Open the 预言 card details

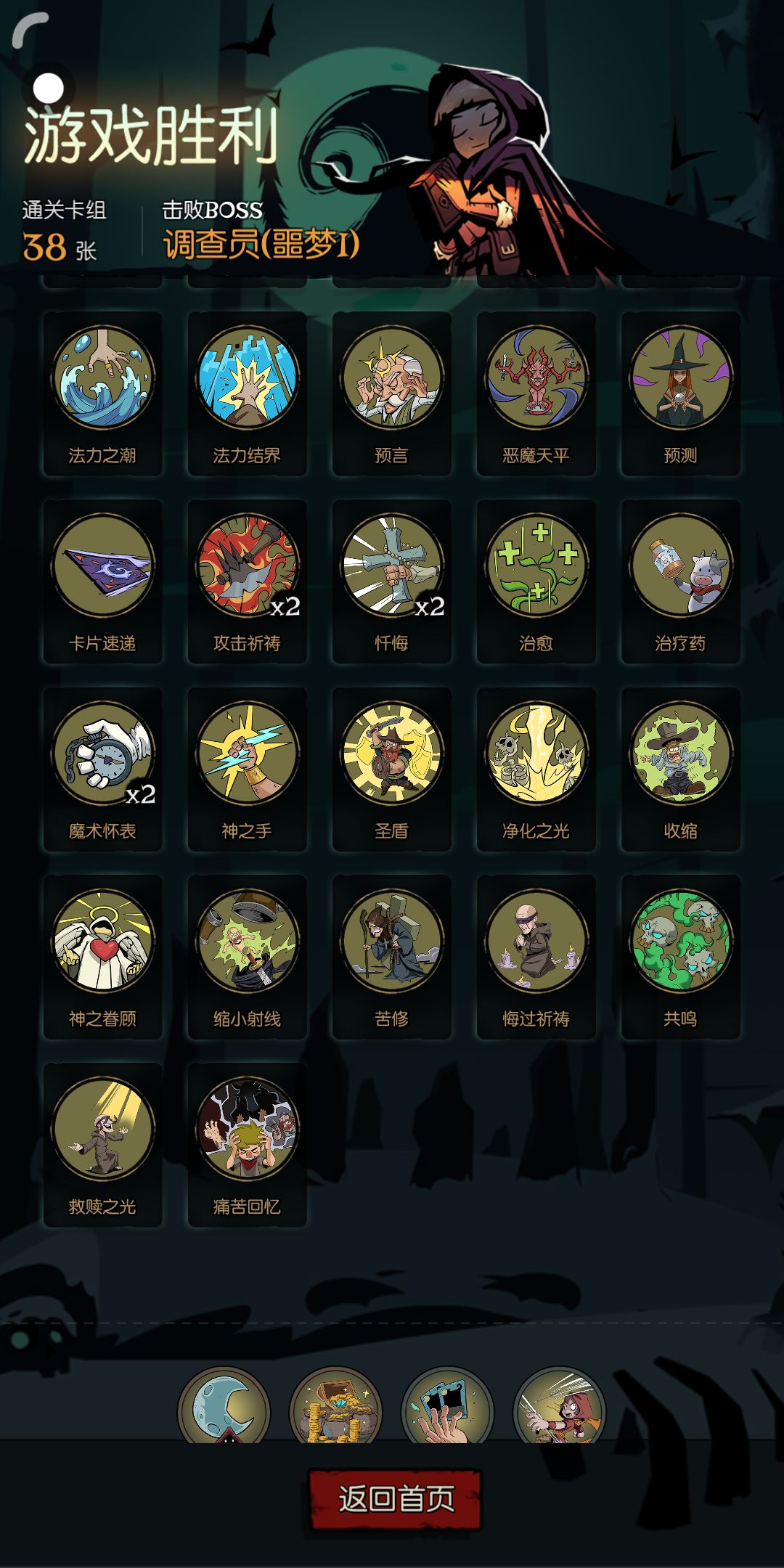click(392, 394)
